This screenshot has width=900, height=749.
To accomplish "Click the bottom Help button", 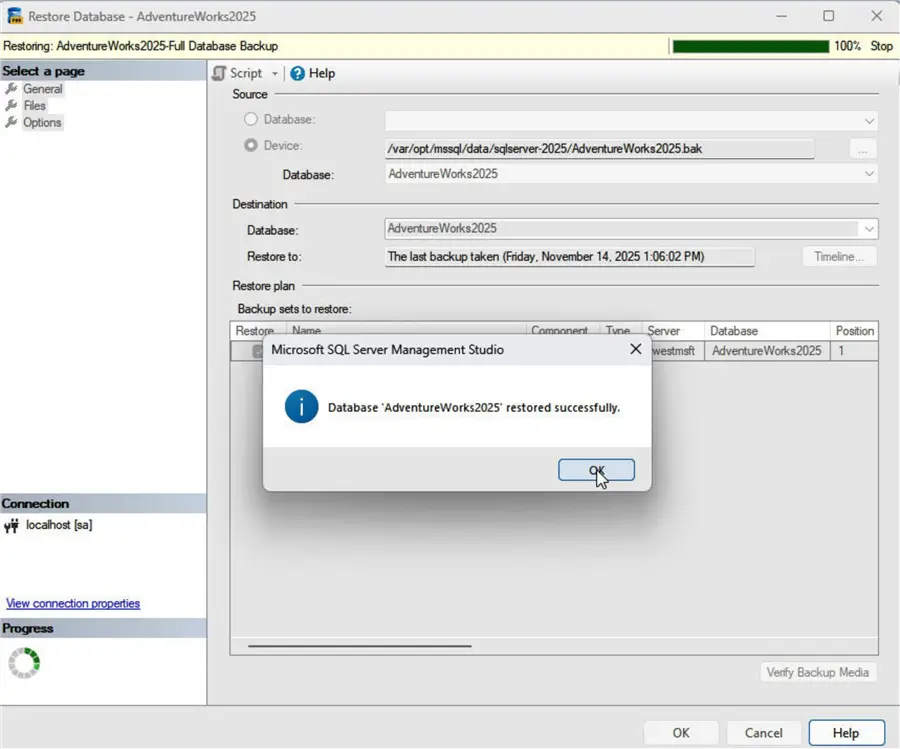I will [847, 733].
